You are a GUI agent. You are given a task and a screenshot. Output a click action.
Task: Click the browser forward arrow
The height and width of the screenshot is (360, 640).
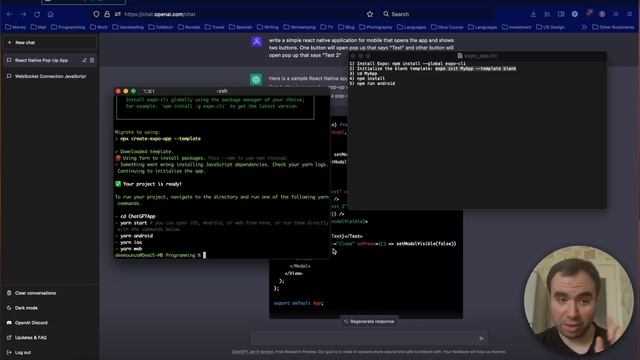23,14
